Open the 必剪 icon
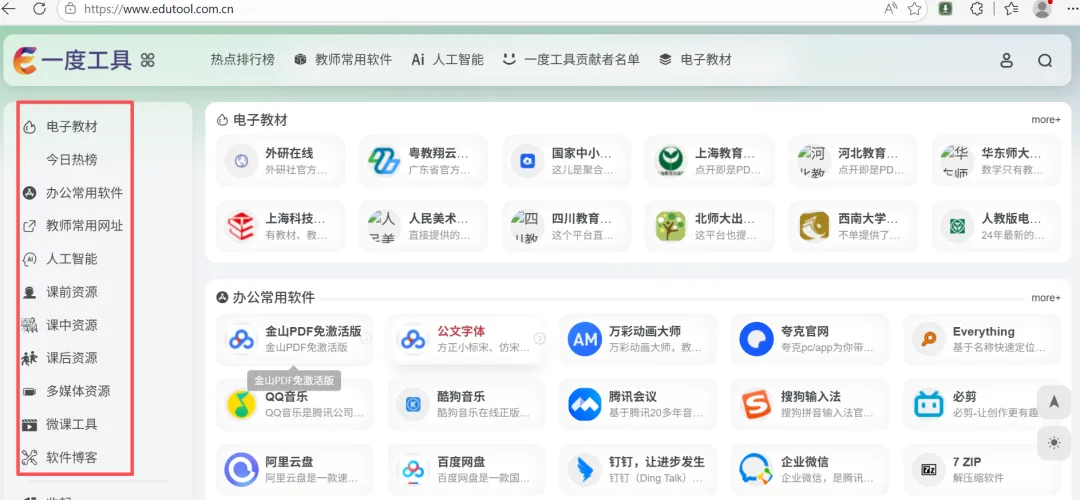The width and height of the screenshot is (1080, 500). (928, 404)
